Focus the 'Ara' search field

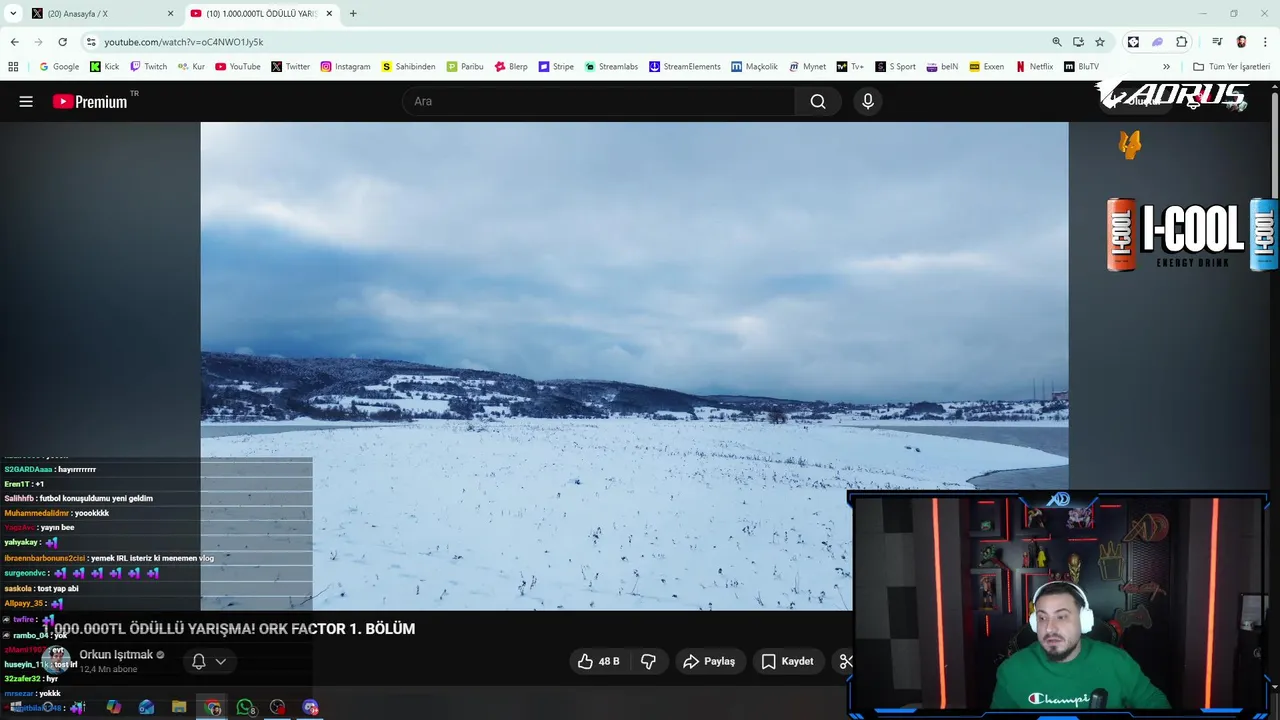pos(600,101)
